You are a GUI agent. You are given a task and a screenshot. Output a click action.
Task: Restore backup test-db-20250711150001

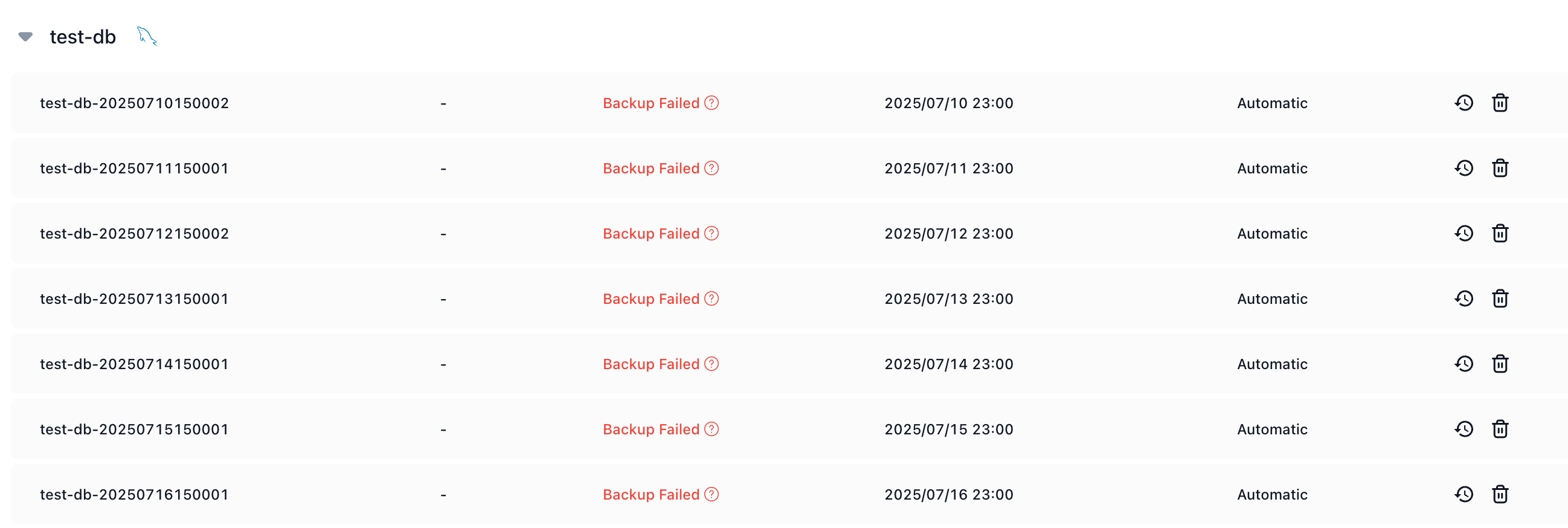coord(1464,168)
